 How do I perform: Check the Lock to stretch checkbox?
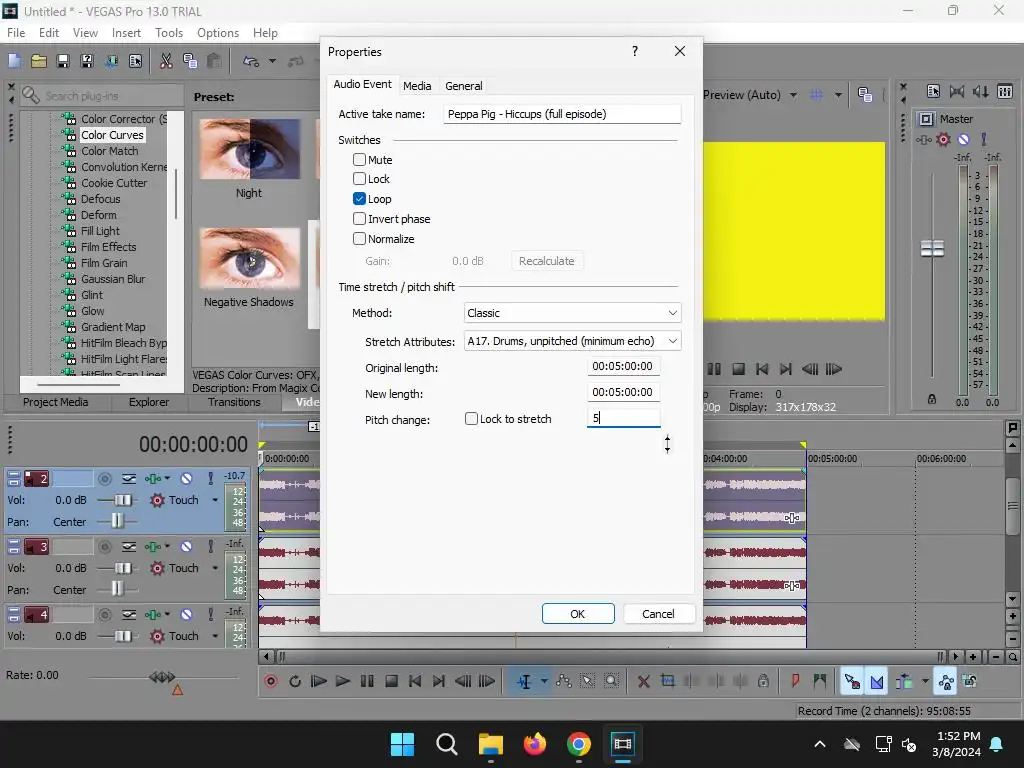(x=471, y=419)
